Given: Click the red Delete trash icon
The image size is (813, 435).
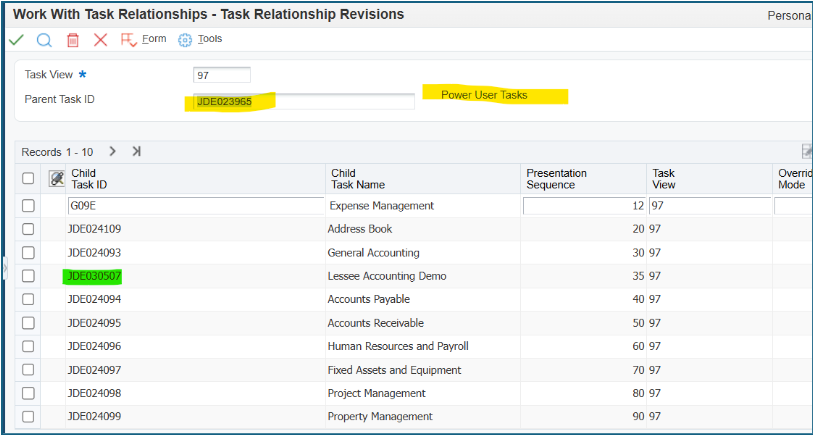Looking at the screenshot, I should (x=73, y=40).
